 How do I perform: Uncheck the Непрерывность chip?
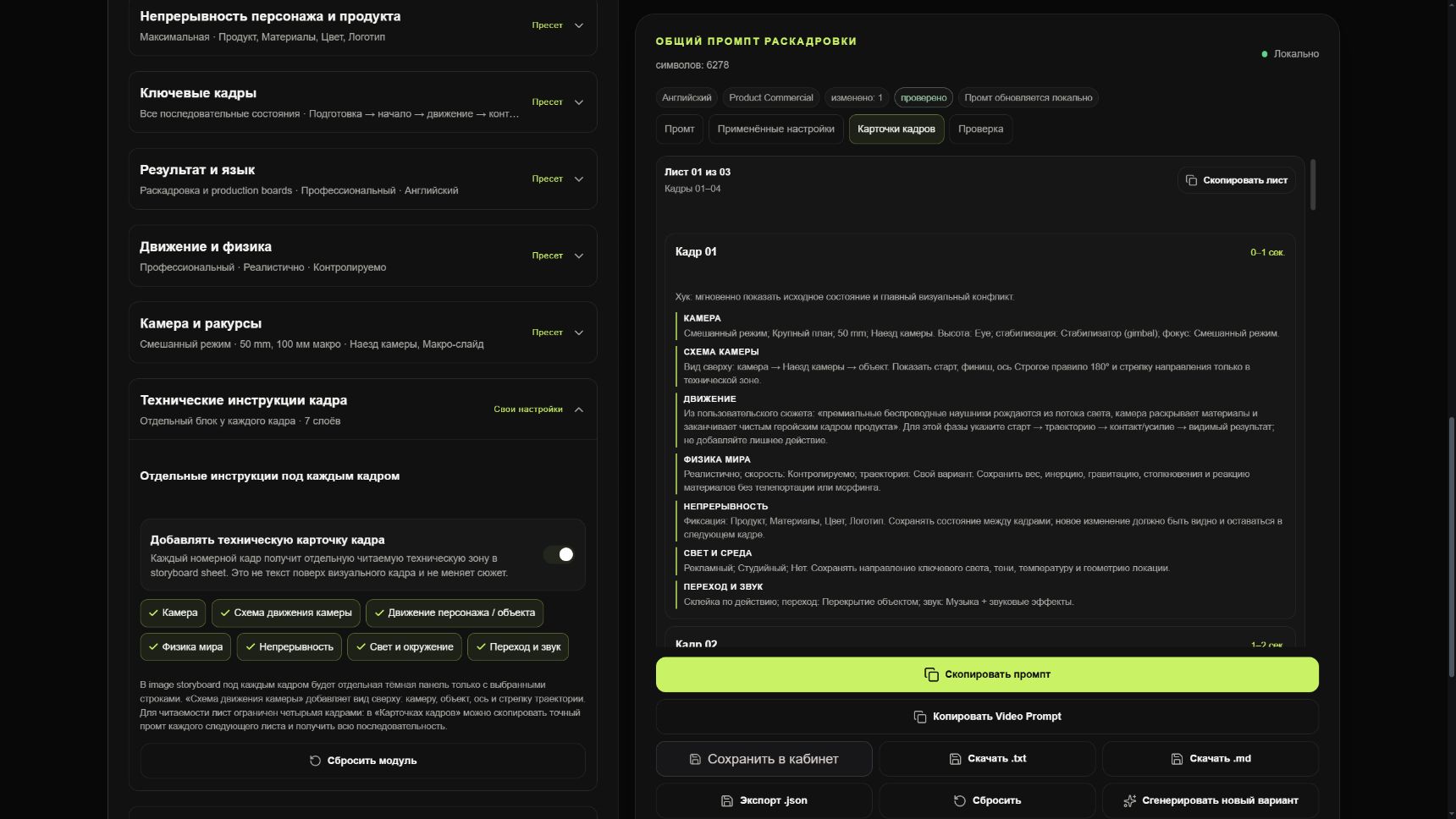click(x=290, y=647)
